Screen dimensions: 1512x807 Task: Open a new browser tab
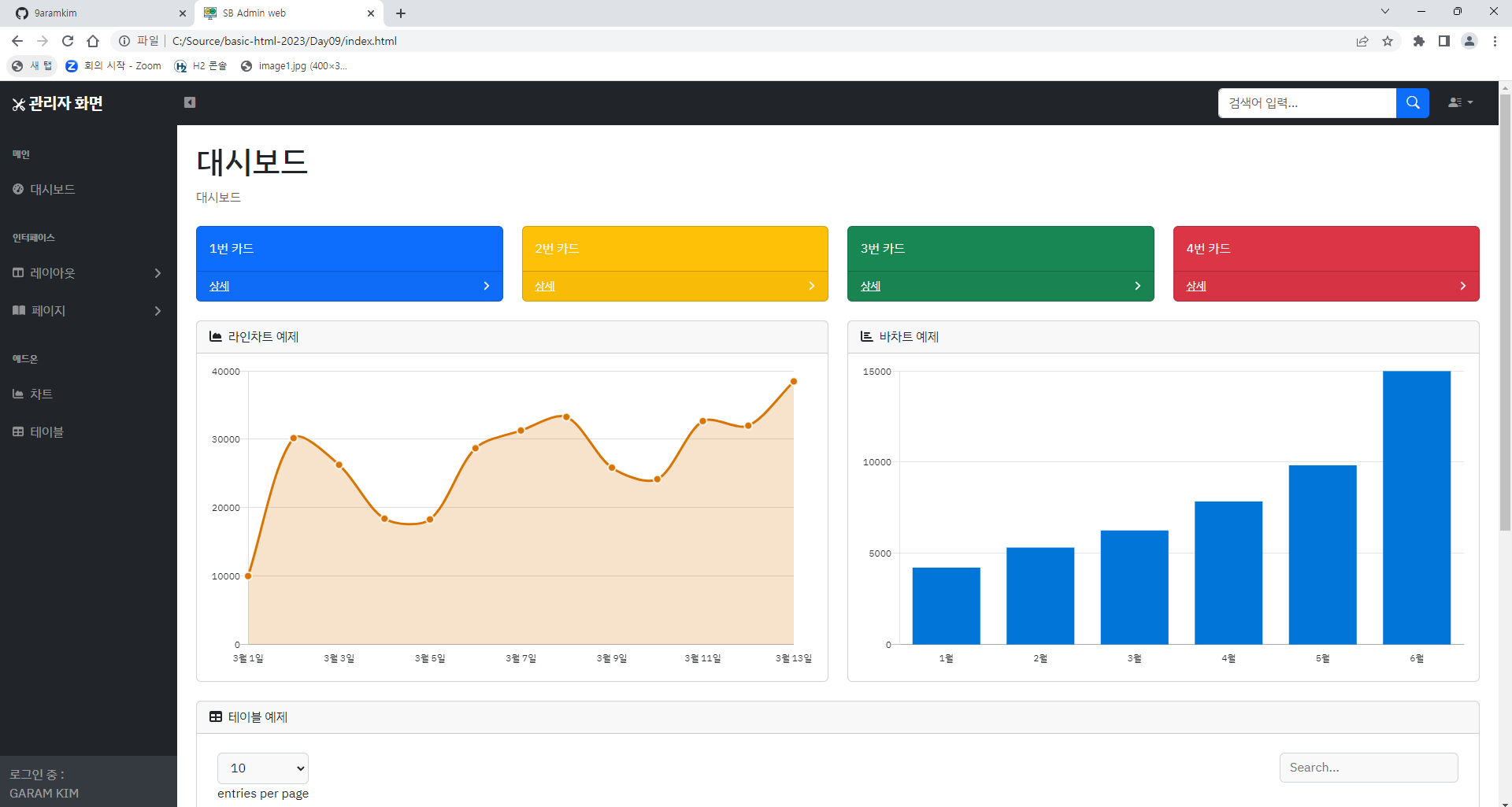pos(401,13)
